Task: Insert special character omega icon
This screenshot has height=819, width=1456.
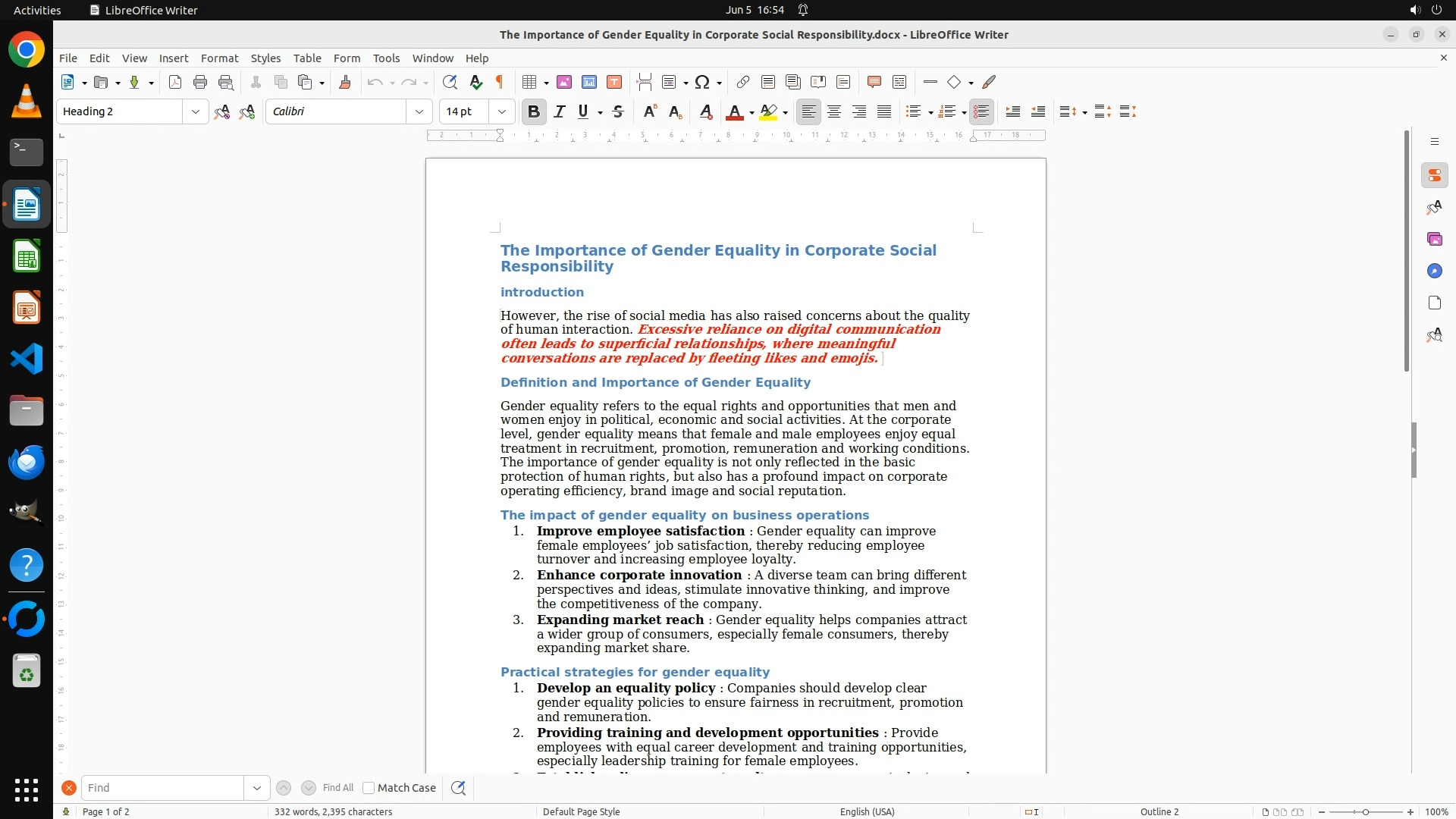Action: tap(702, 82)
